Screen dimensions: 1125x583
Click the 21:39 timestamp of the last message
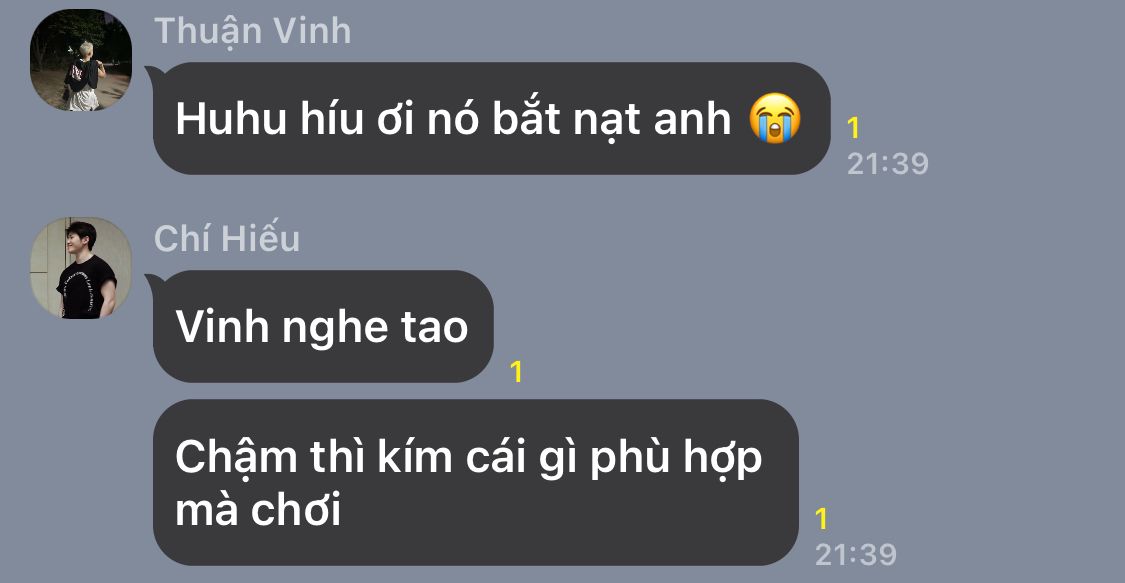pos(856,554)
